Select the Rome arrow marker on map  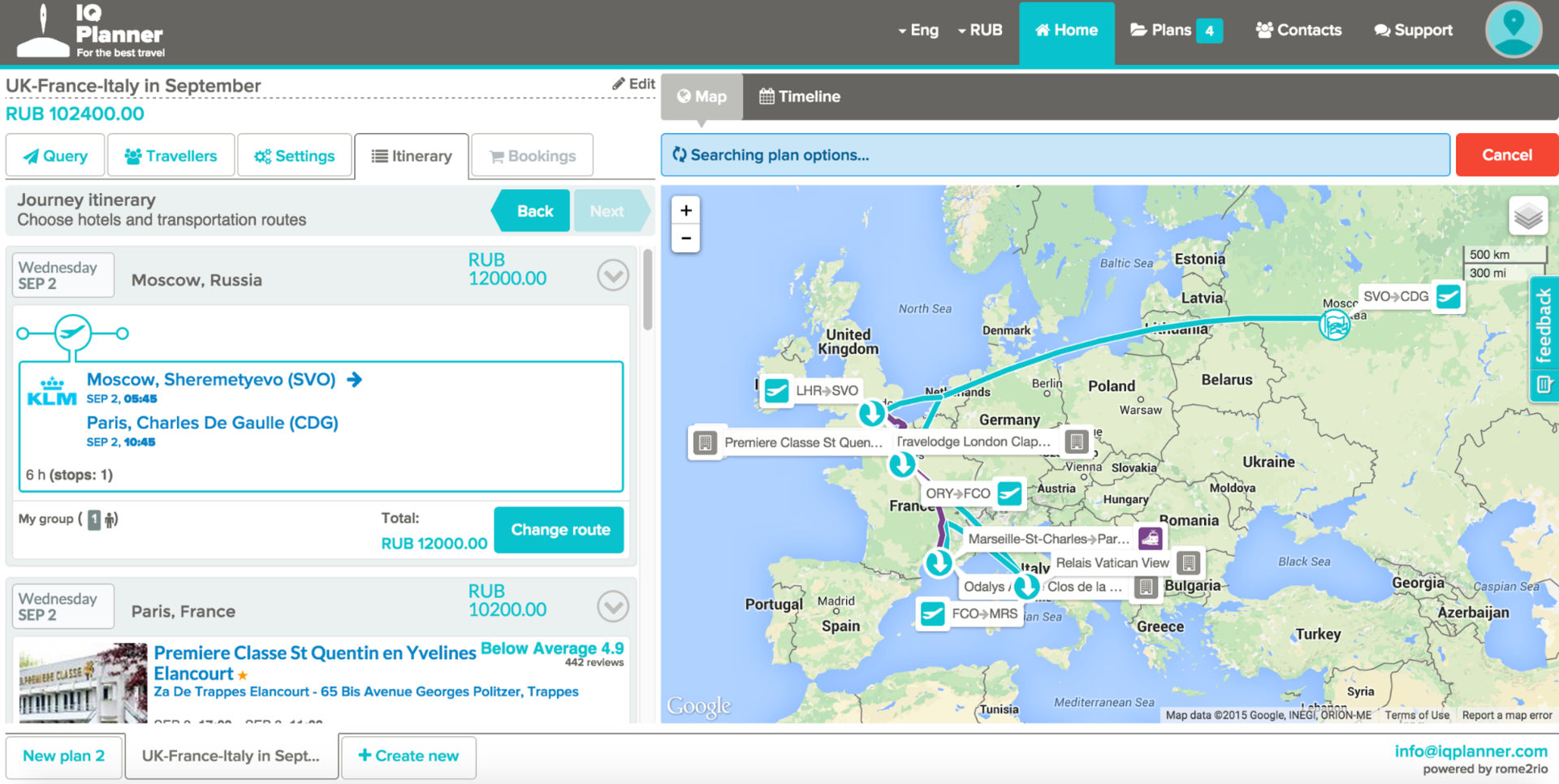coord(1026,586)
